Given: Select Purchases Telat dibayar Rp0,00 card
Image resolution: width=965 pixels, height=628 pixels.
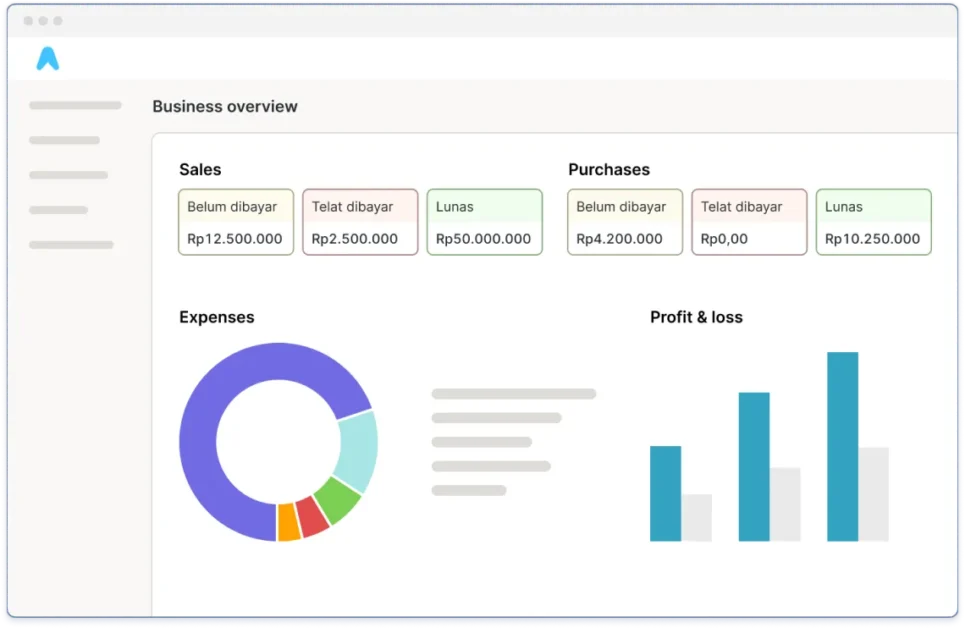Looking at the screenshot, I should click(x=749, y=222).
